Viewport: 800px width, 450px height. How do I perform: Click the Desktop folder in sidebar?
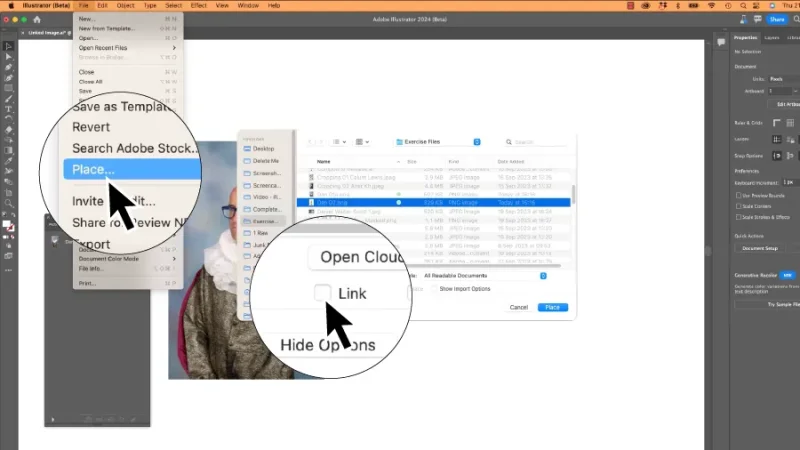click(264, 148)
